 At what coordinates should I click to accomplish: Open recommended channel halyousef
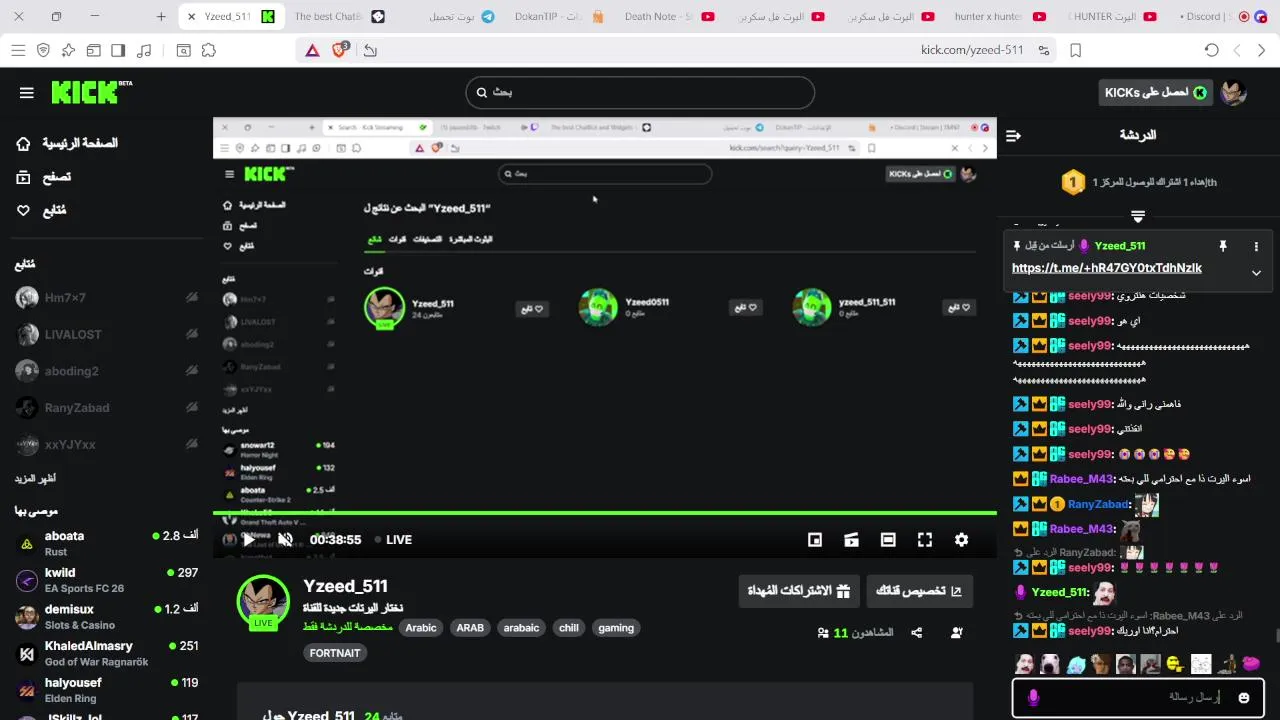106,690
